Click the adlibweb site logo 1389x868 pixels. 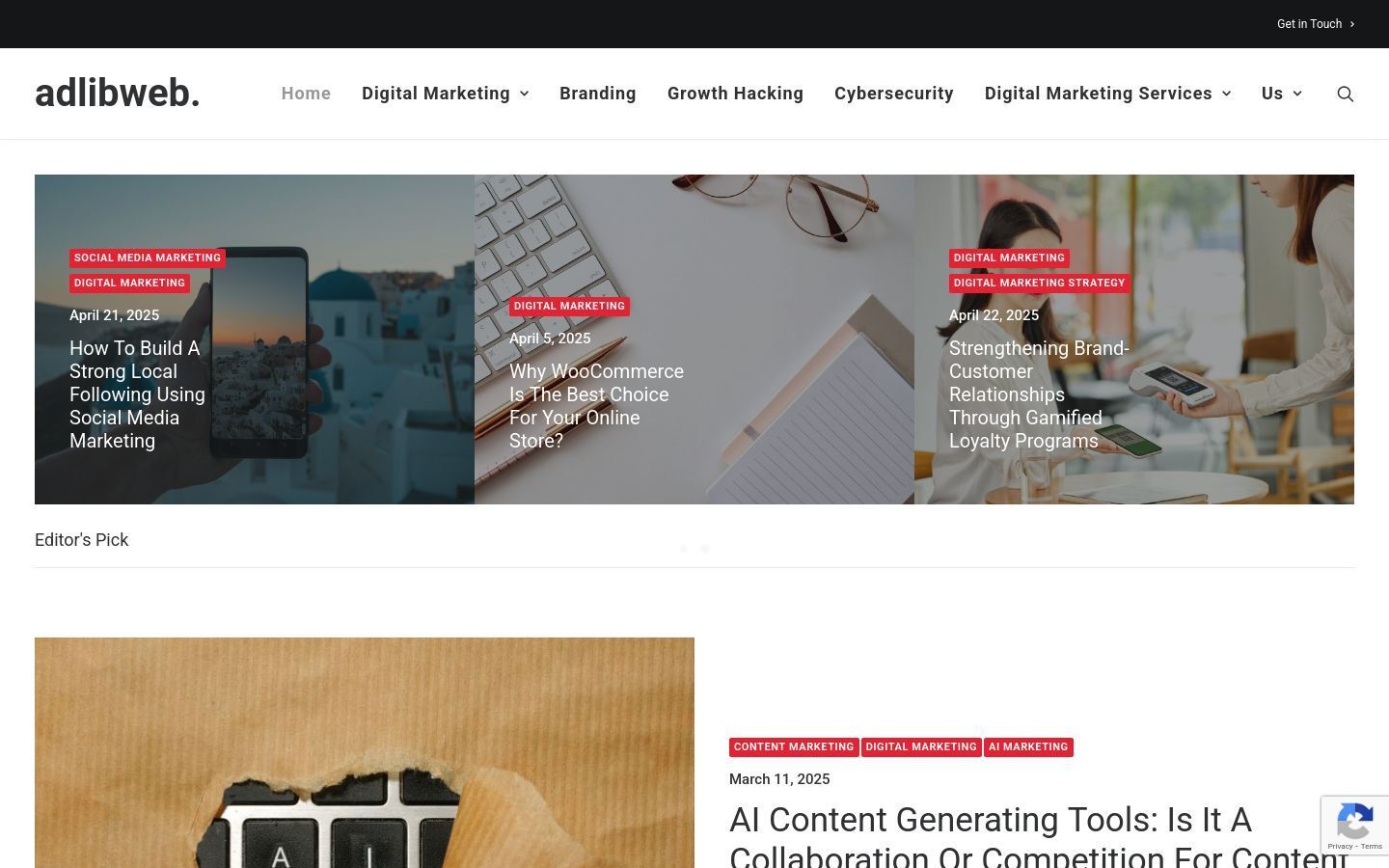118,94
